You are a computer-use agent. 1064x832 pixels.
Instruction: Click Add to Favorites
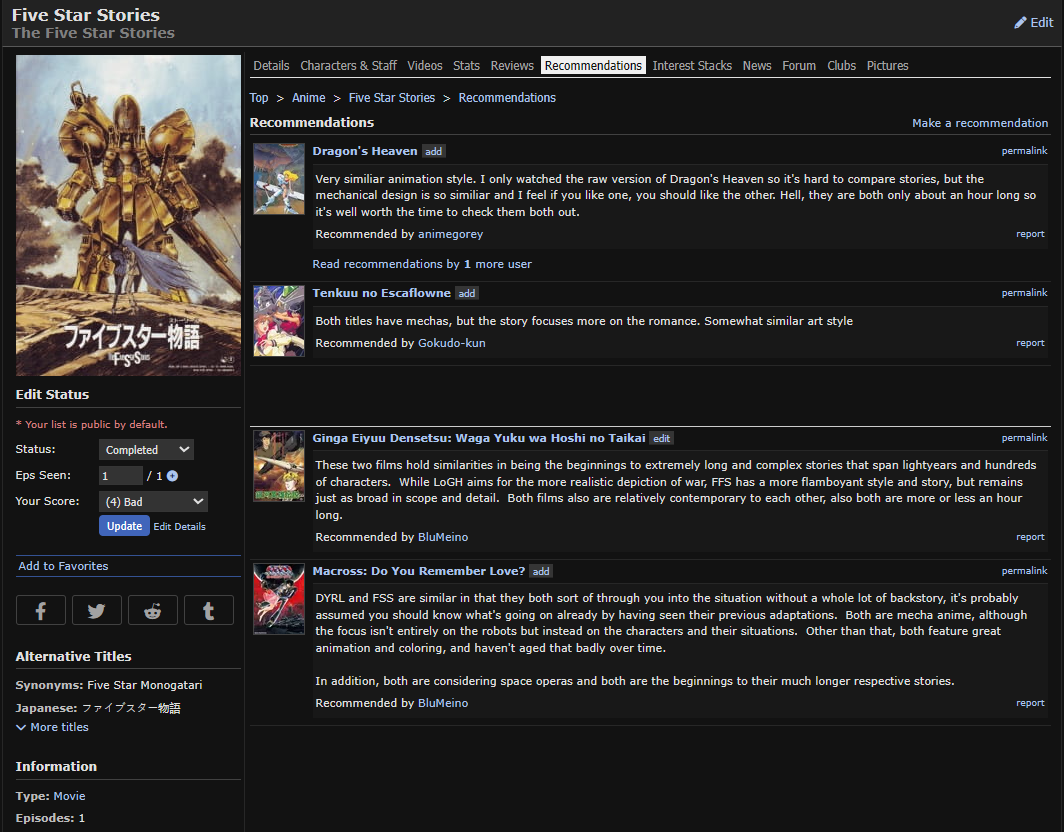pyautogui.click(x=63, y=566)
